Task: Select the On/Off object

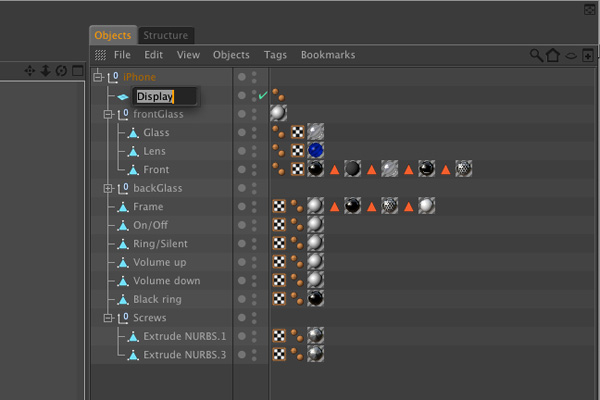Action: pos(150,225)
